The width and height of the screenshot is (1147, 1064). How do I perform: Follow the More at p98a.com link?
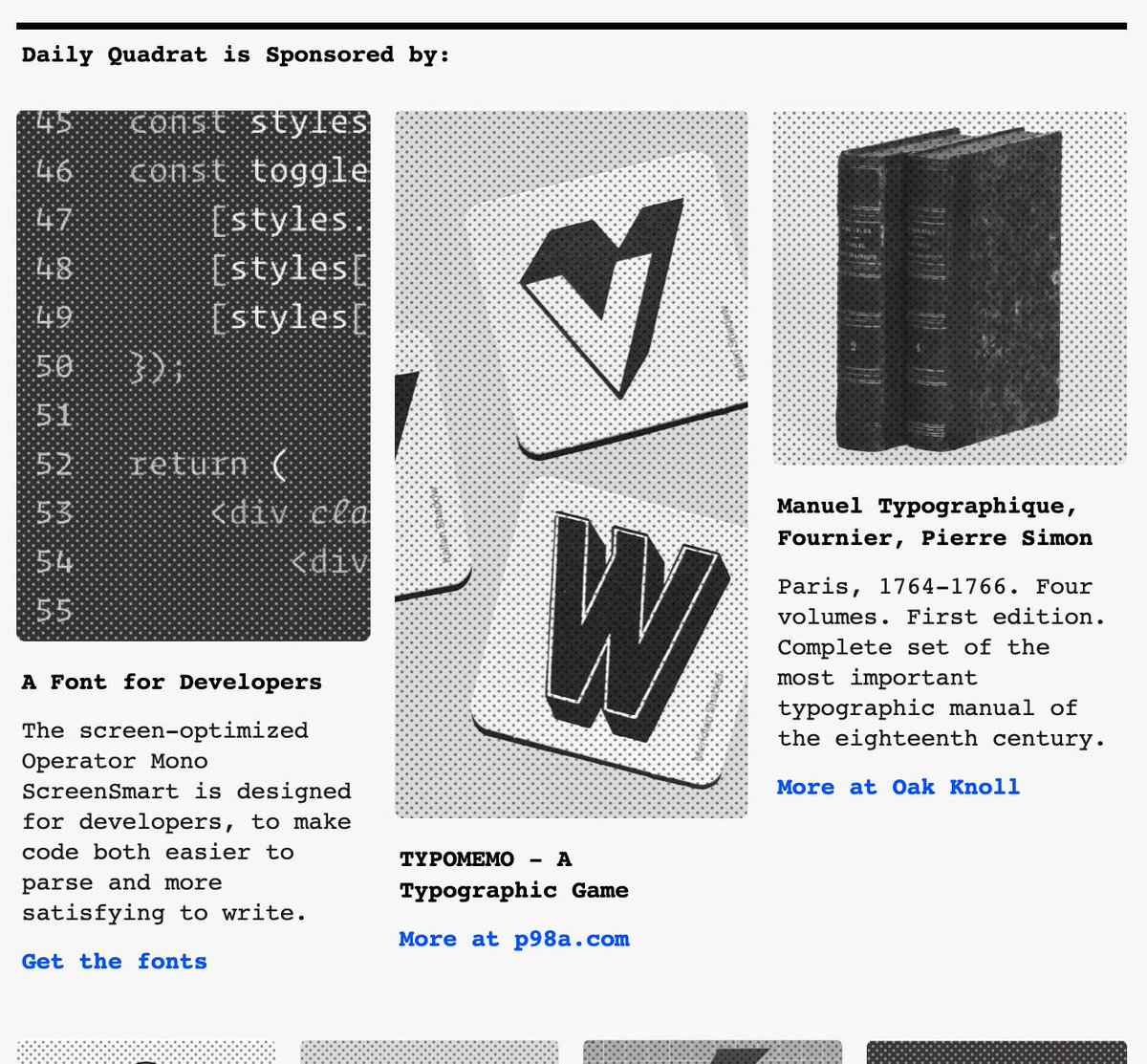point(514,939)
